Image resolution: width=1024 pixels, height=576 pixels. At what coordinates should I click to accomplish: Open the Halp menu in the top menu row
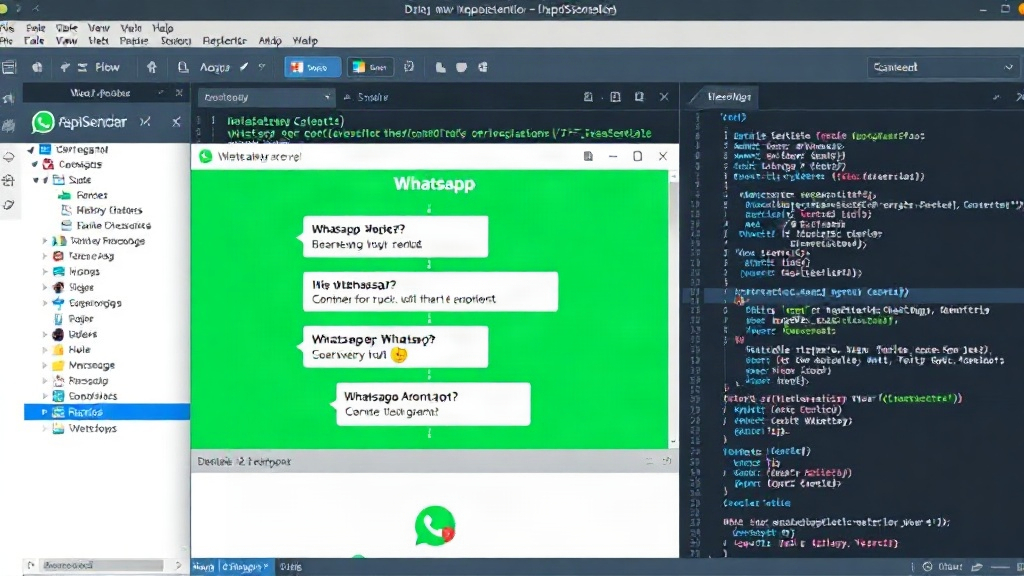click(163, 28)
